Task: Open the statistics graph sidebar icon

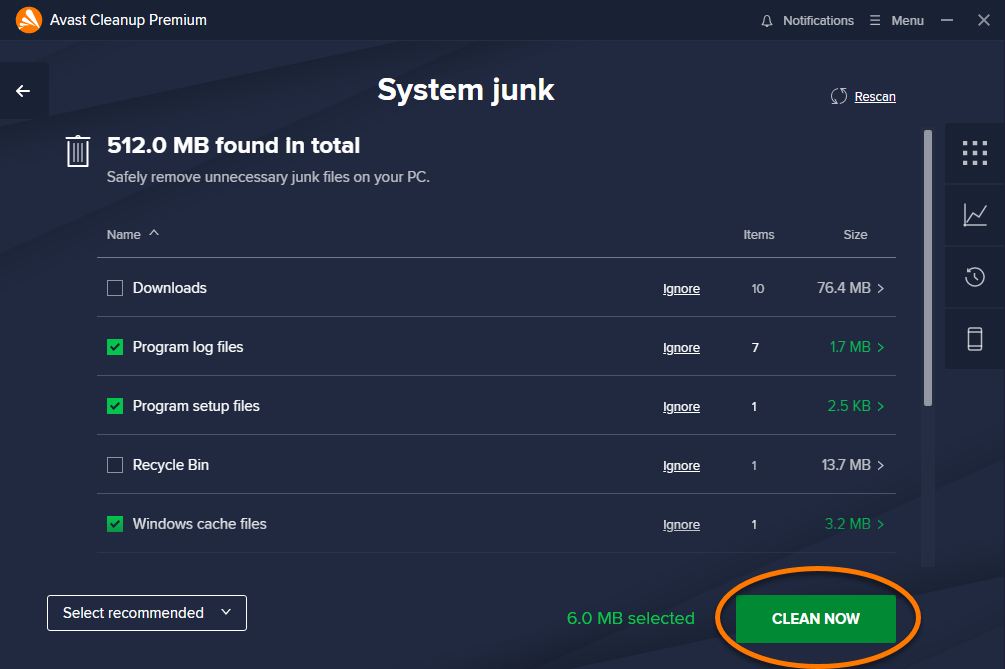Action: click(x=974, y=215)
